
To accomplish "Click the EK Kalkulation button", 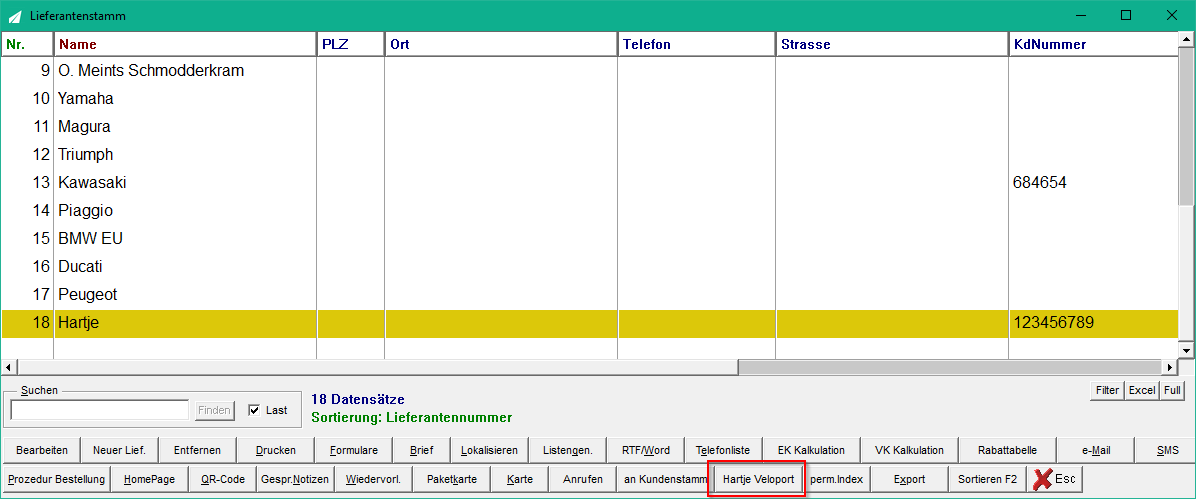I will 811,450.
